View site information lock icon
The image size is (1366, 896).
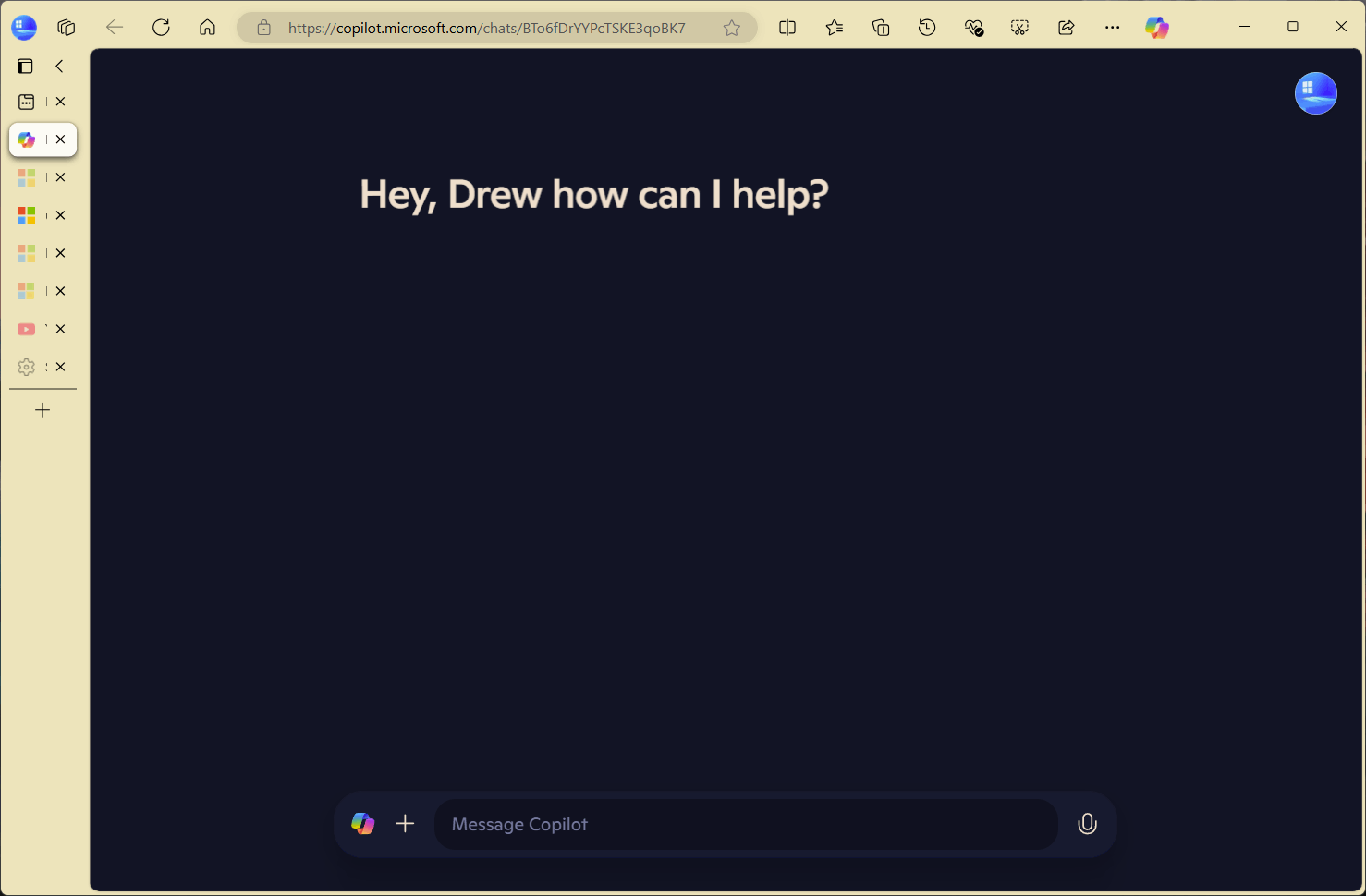coord(264,28)
